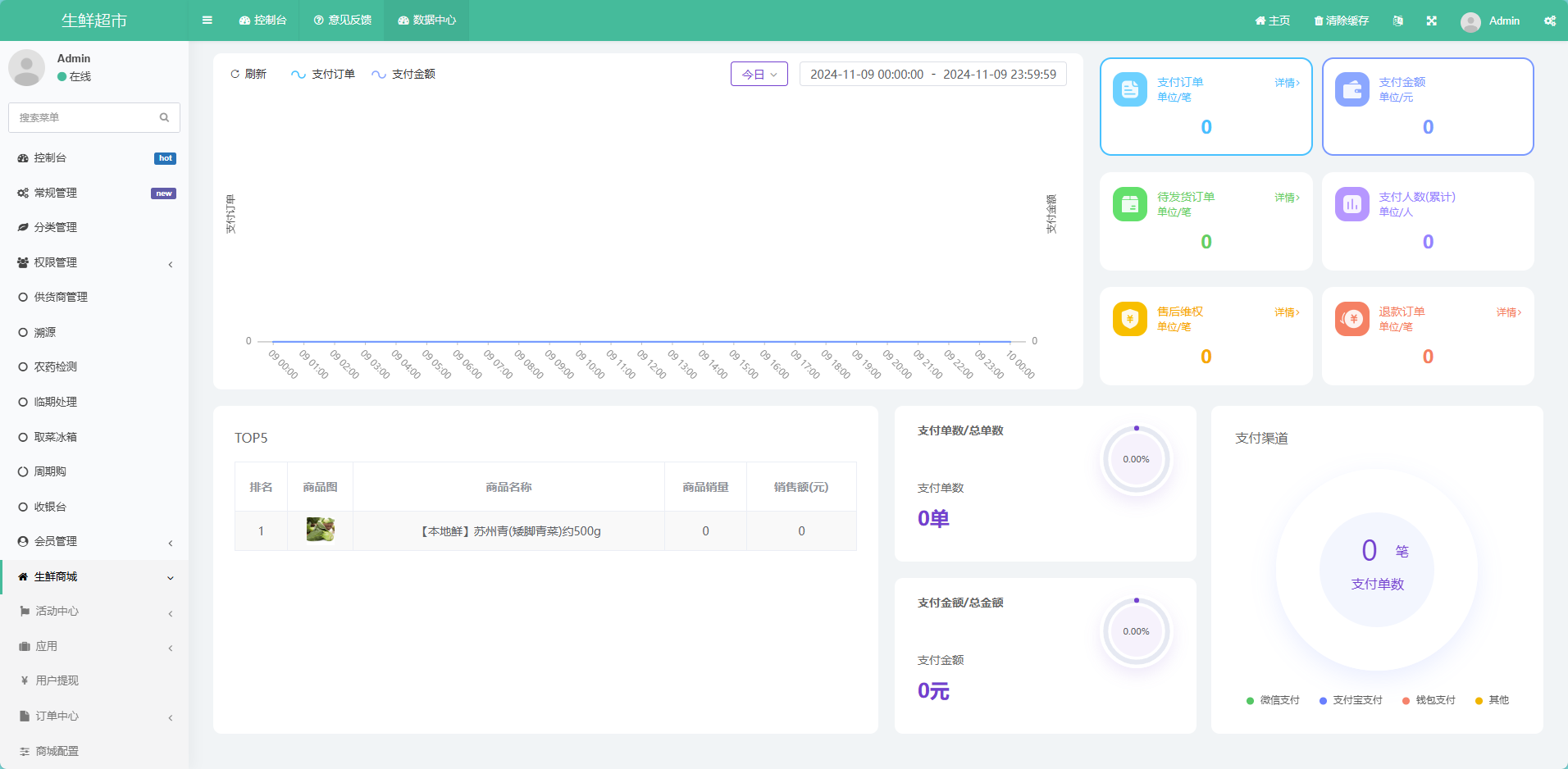The width and height of the screenshot is (1568, 769).
Task: Click the yellow 售后维权 shield icon
Action: pyautogui.click(x=1130, y=319)
